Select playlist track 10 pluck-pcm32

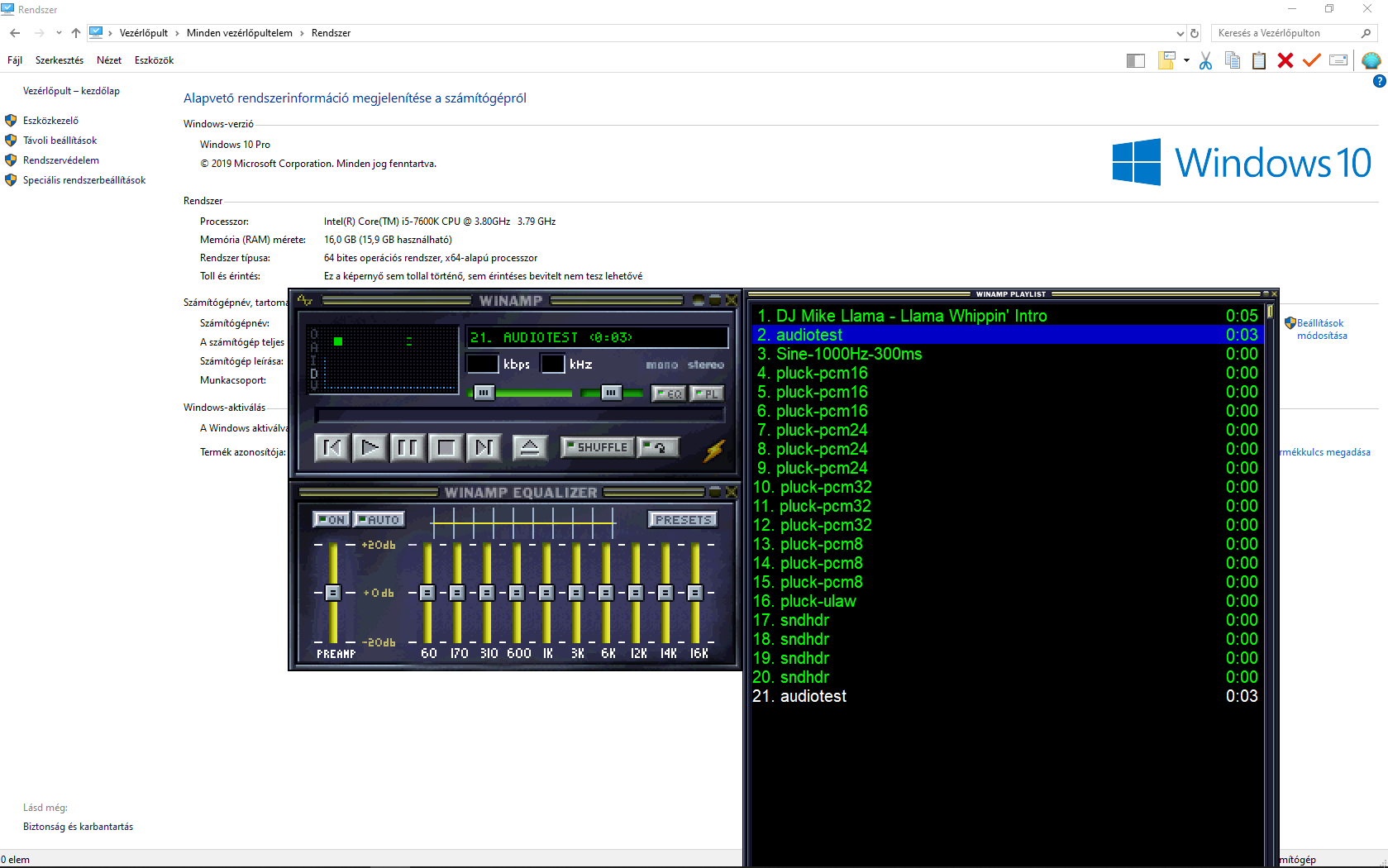1005,487
